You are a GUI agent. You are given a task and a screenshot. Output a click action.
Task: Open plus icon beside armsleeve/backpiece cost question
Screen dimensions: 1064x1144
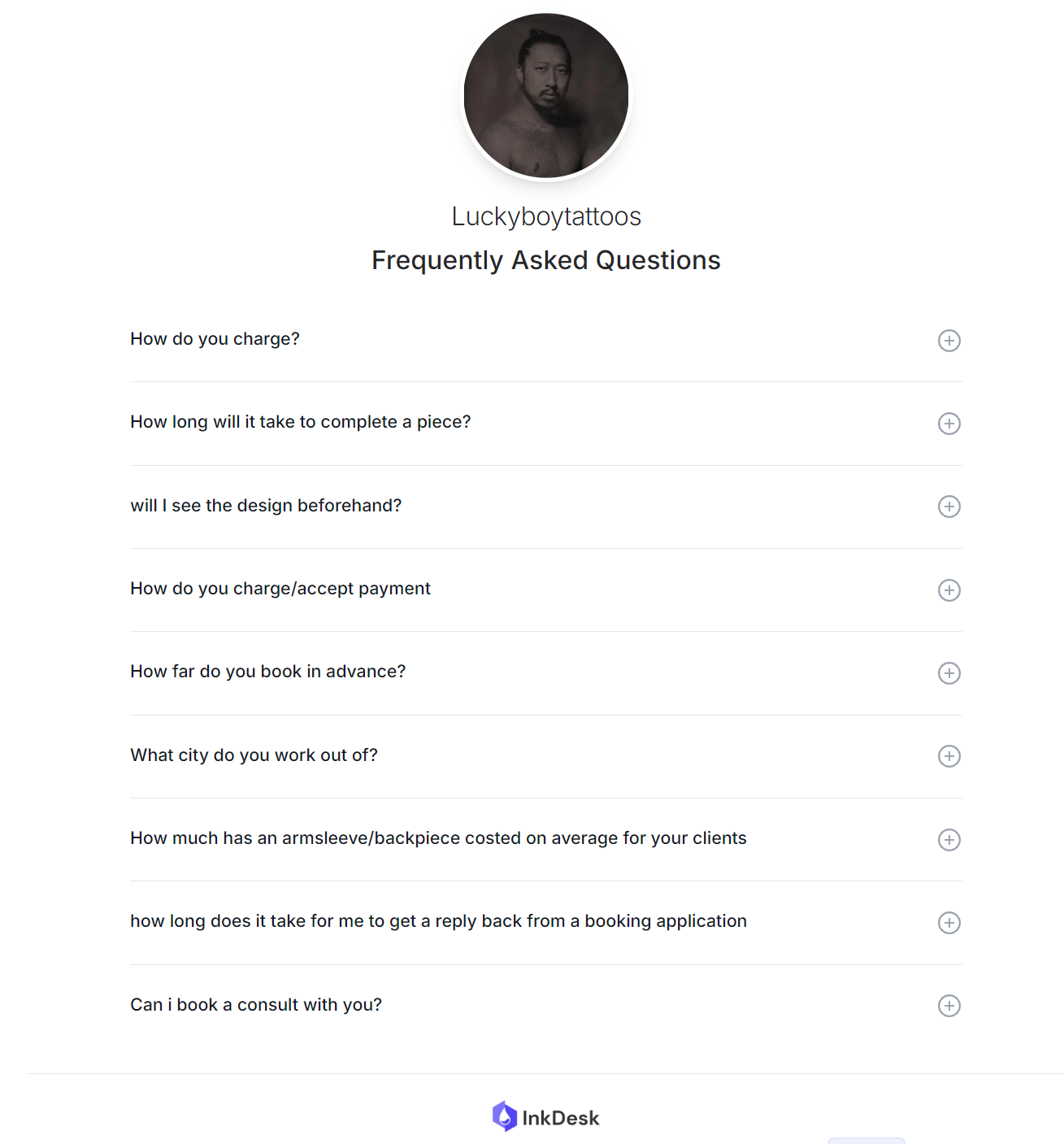click(x=949, y=840)
